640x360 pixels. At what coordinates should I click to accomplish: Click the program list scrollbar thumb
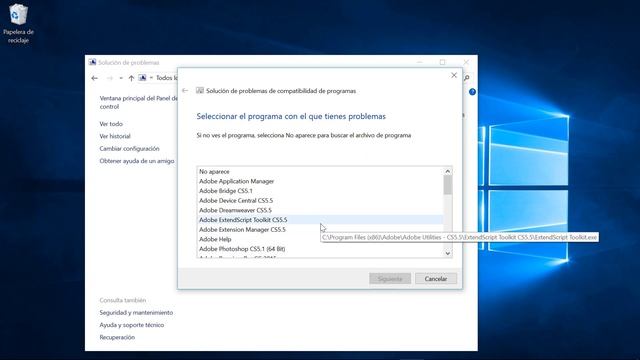(x=448, y=185)
